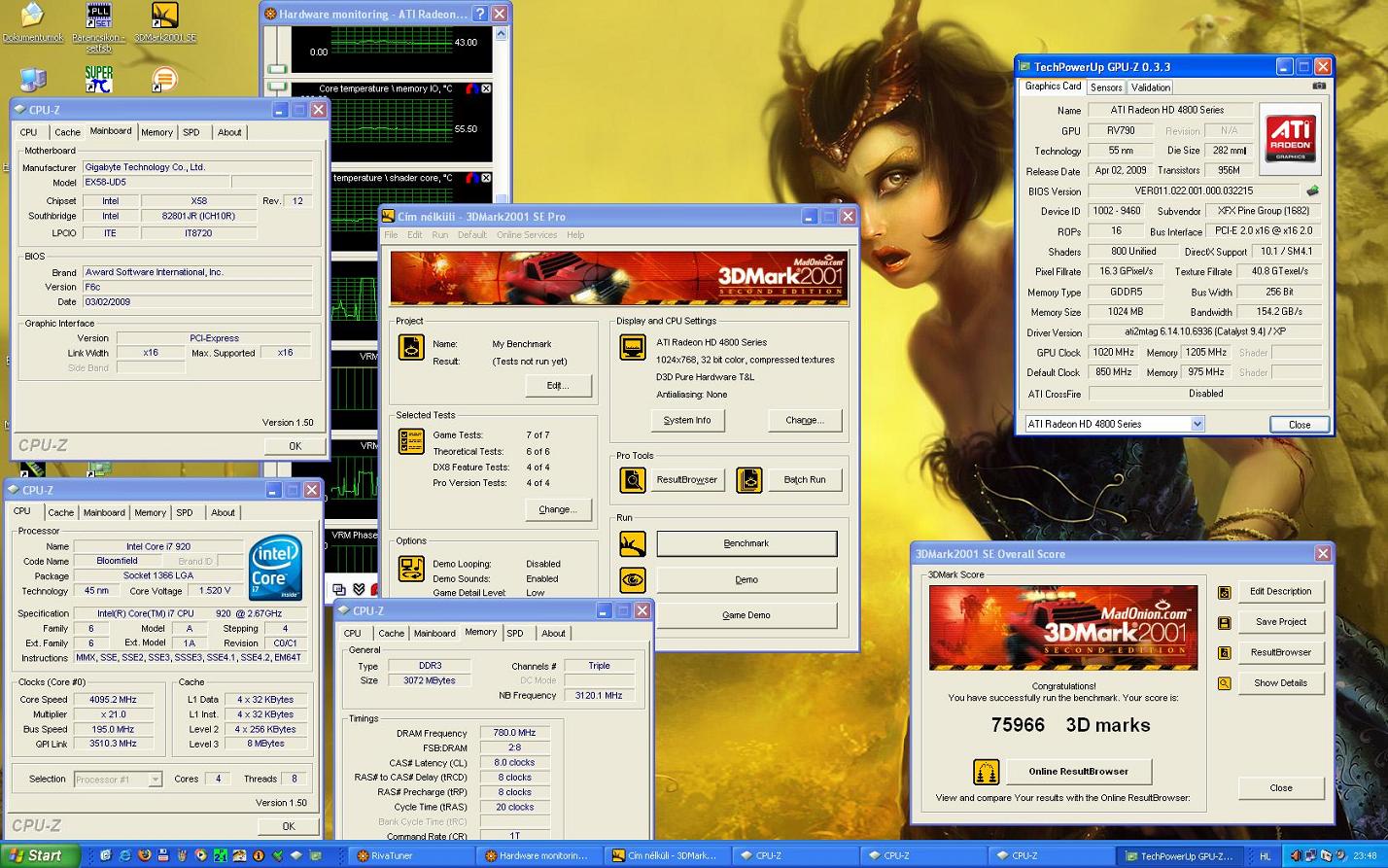Click Save Project in the Overall Score dialog
This screenshot has height=868, width=1388.
1281,622
